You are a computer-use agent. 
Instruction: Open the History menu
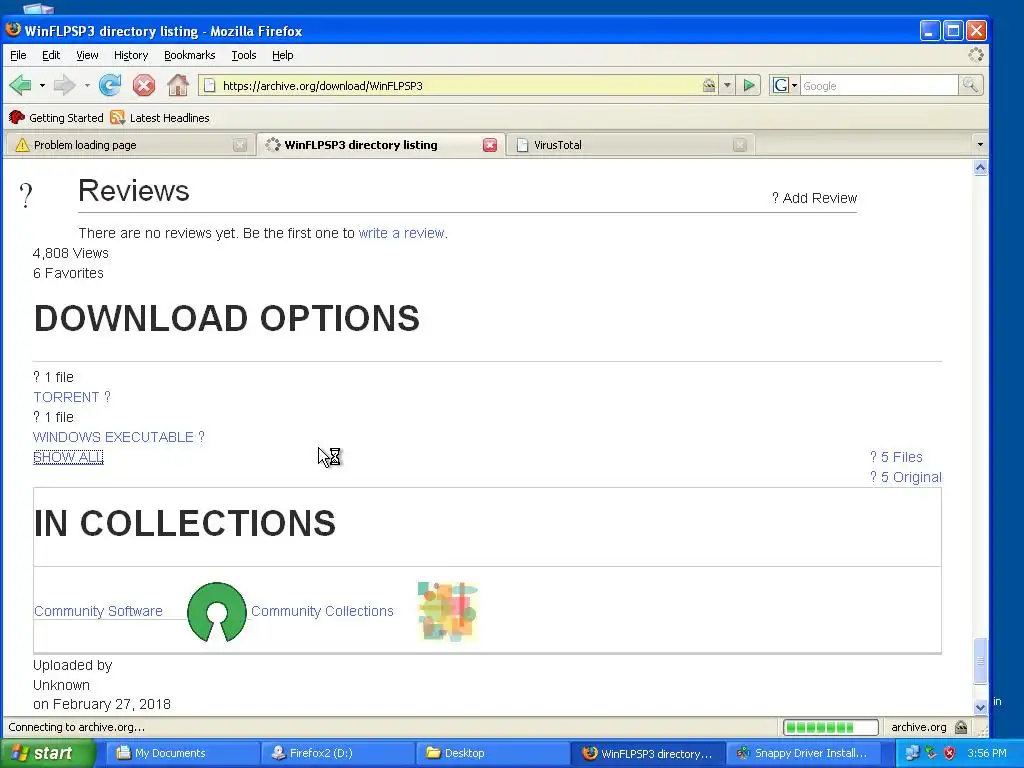131,56
